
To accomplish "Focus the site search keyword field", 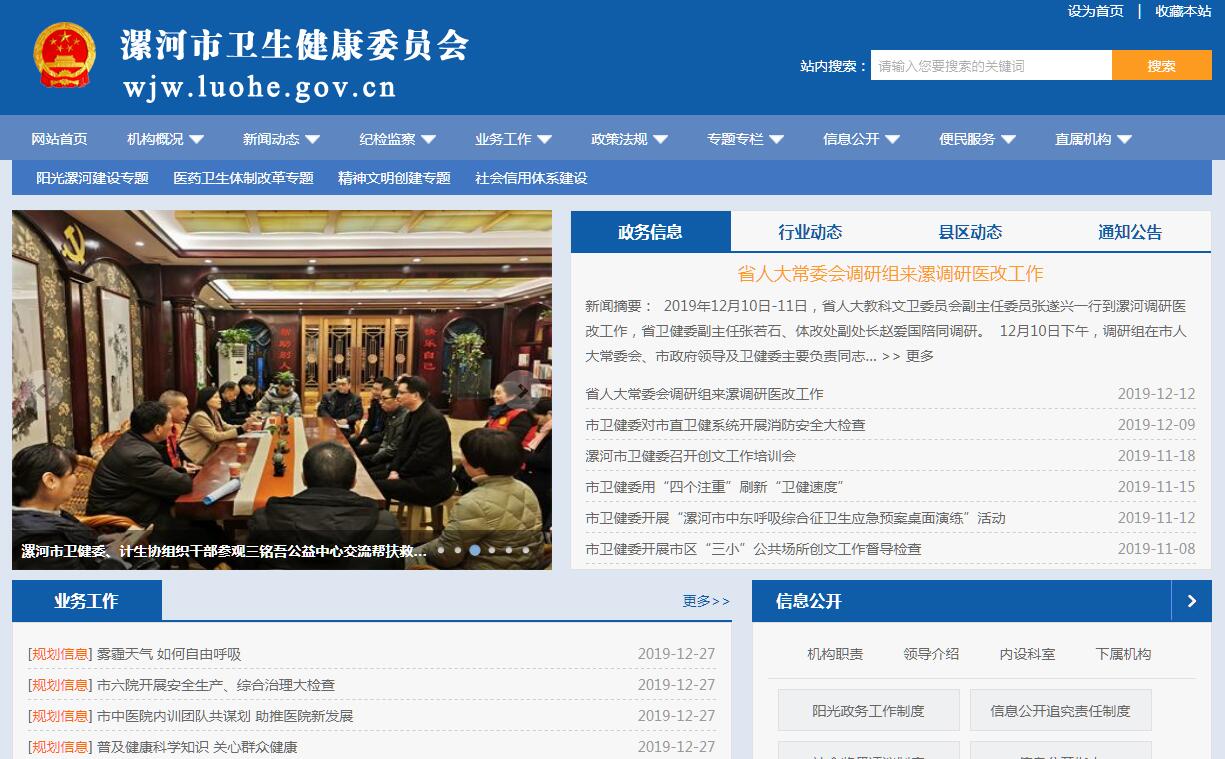I will tap(991, 65).
